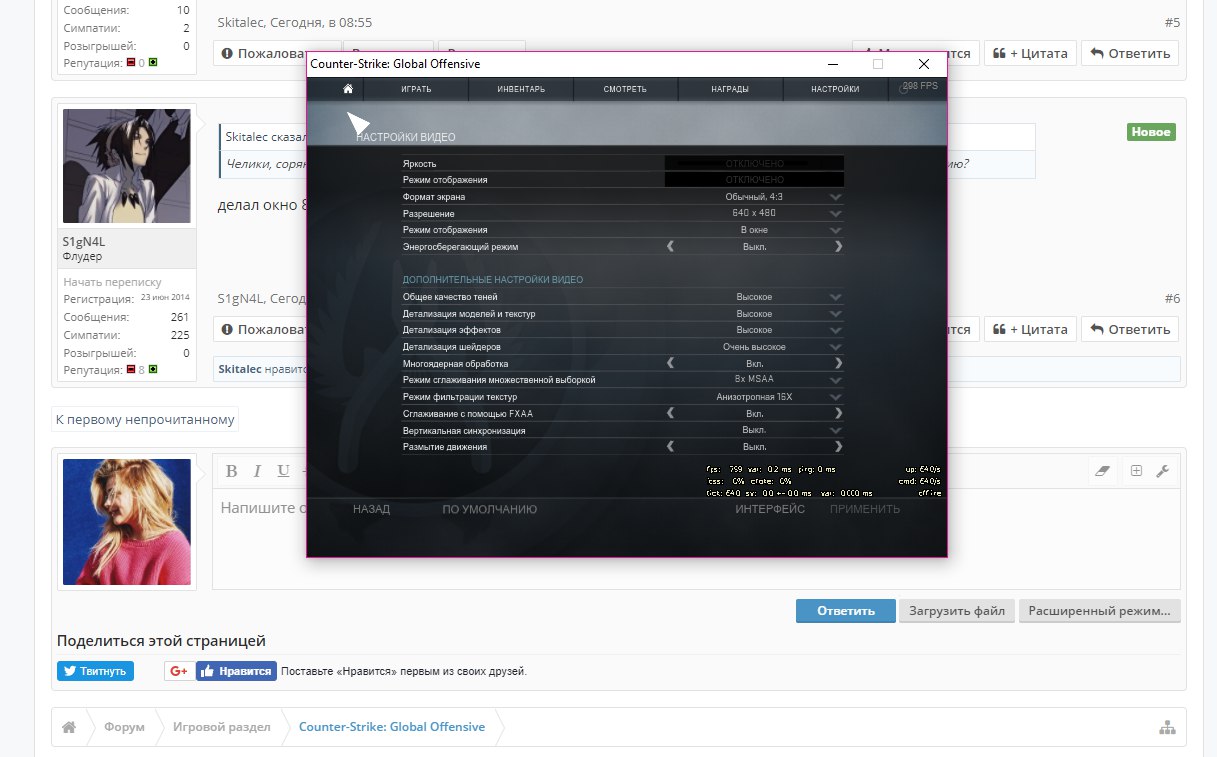Open the #6 post permalink
Image resolution: width=1217 pixels, height=757 pixels.
[x=1172, y=299]
